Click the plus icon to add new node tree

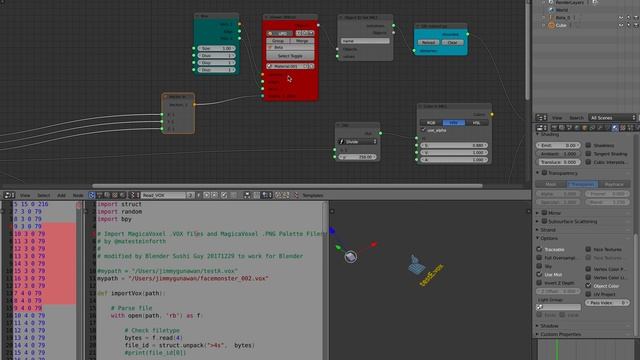(x=206, y=195)
